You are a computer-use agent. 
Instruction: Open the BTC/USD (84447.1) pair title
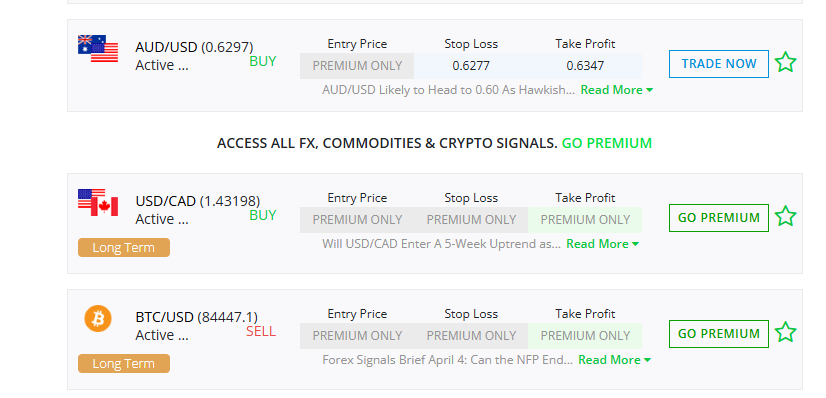click(196, 317)
